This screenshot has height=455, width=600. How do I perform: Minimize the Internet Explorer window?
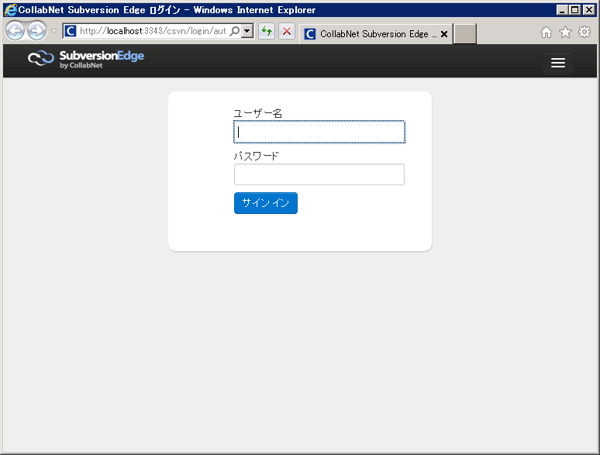(x=562, y=10)
